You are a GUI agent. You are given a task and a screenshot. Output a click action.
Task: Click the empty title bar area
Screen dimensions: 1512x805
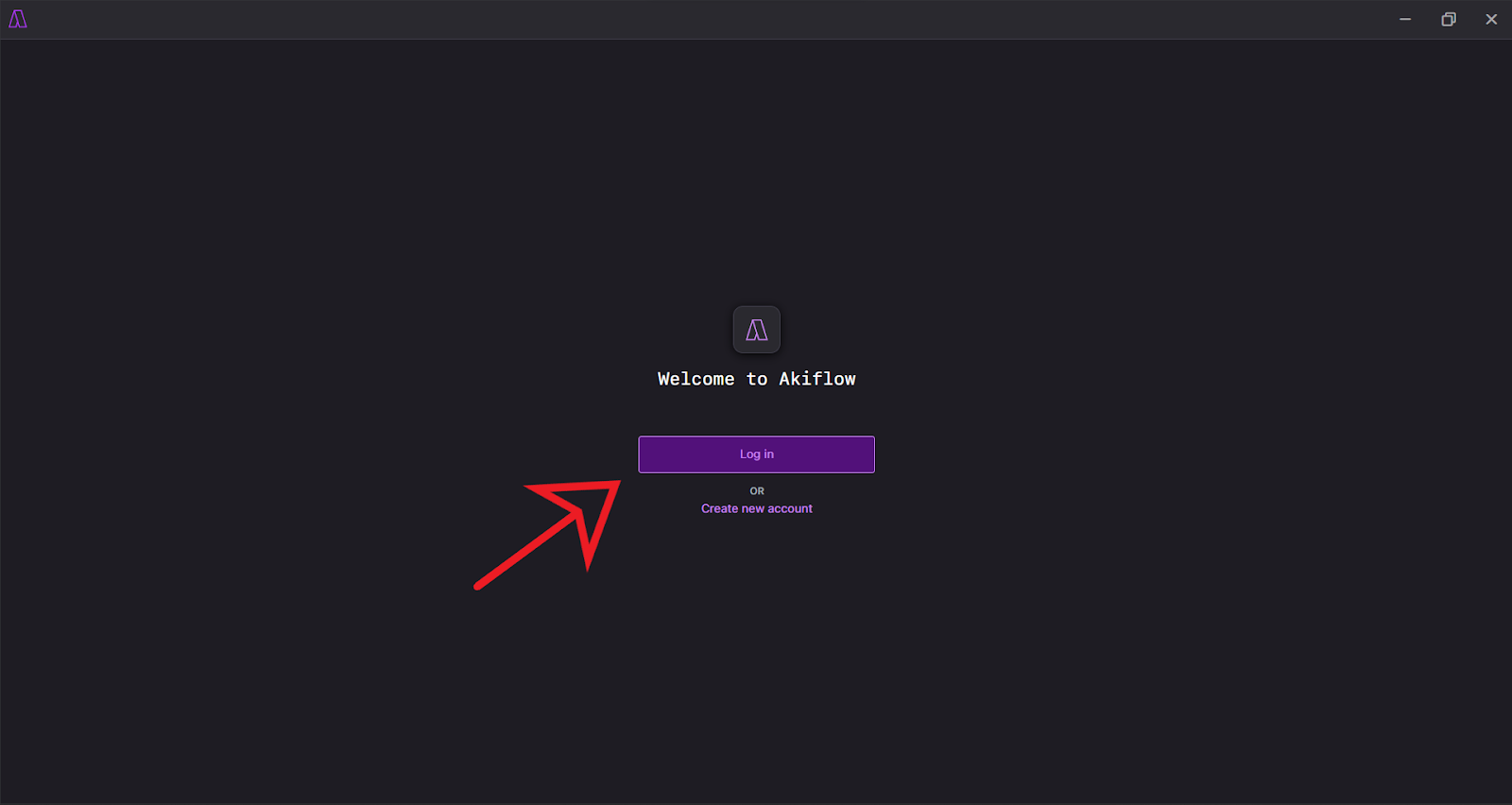(709, 19)
